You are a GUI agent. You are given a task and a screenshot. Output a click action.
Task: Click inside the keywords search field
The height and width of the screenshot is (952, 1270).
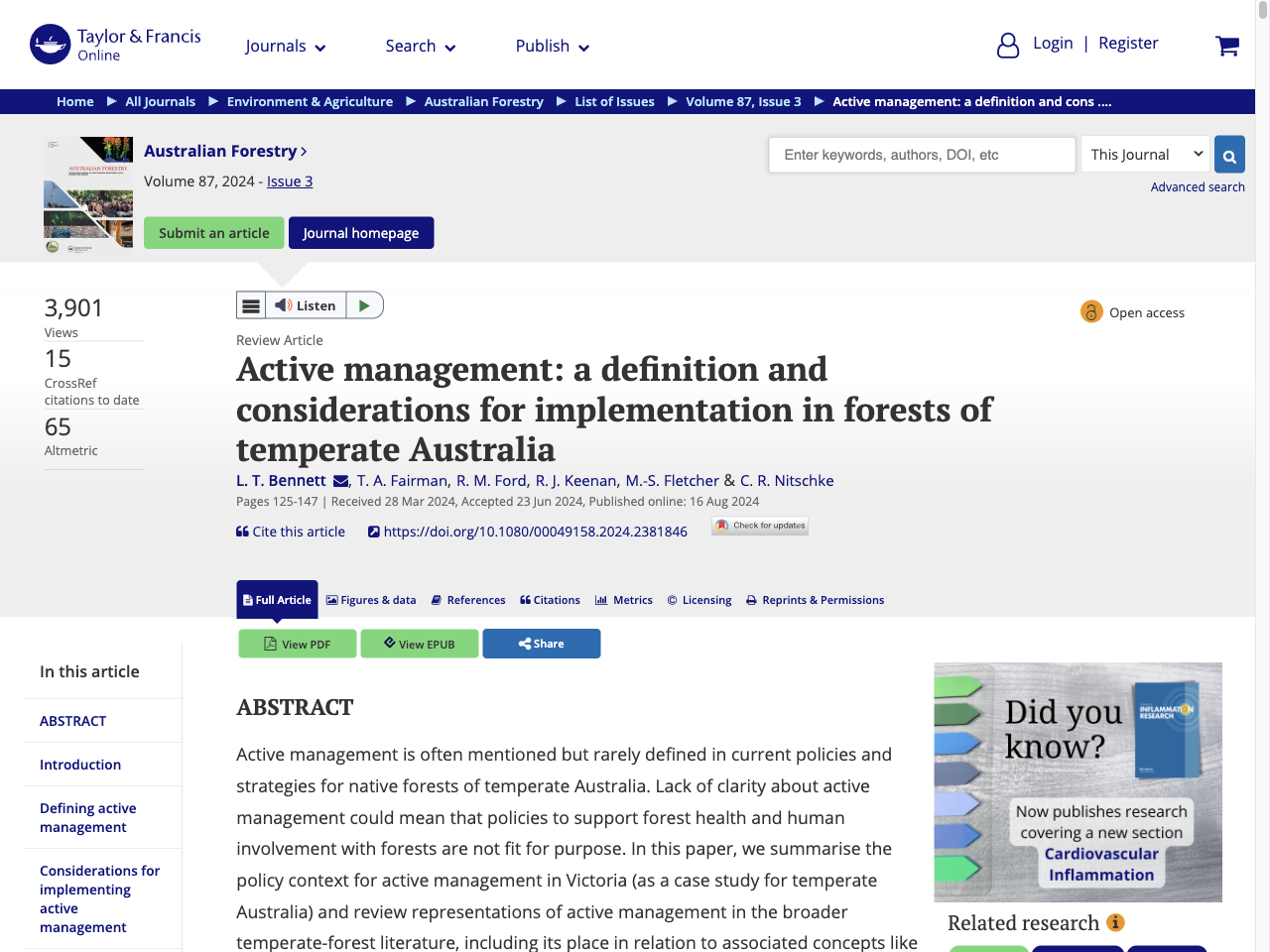point(921,154)
